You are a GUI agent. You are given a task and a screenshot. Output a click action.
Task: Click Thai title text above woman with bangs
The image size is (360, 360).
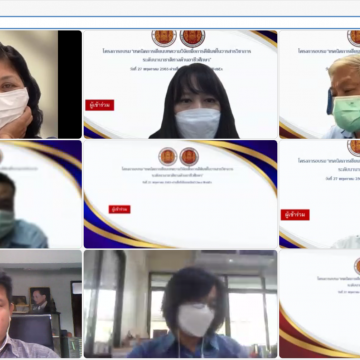click(x=177, y=56)
